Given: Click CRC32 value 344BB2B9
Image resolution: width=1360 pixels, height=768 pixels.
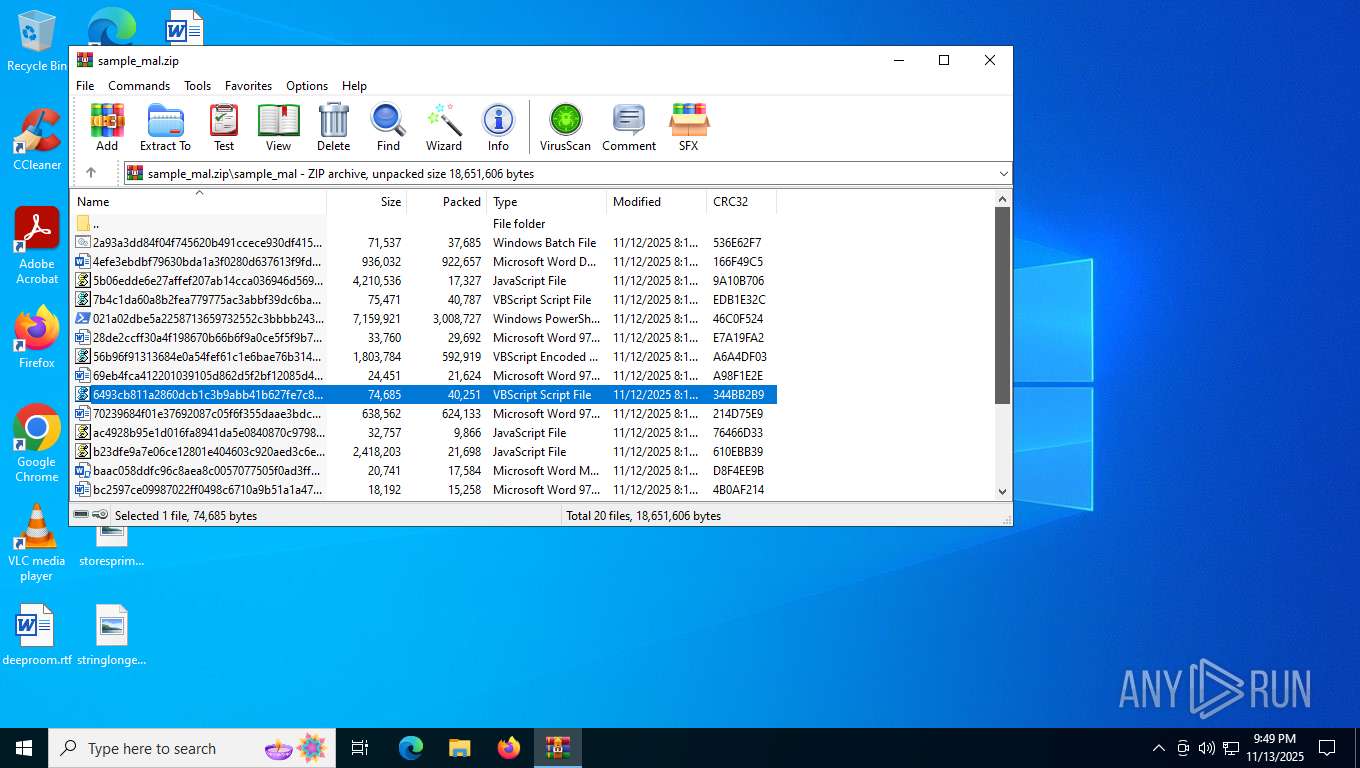Looking at the screenshot, I should point(738,395).
